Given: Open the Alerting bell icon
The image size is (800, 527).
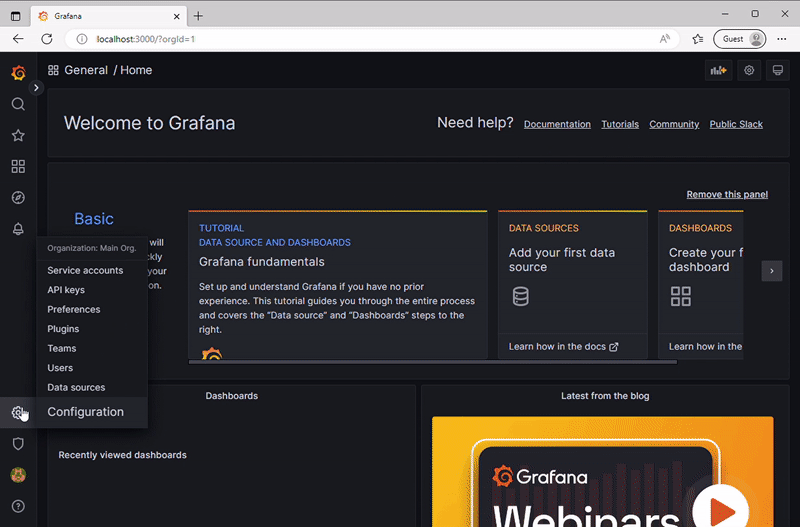Looking at the screenshot, I should (18, 229).
